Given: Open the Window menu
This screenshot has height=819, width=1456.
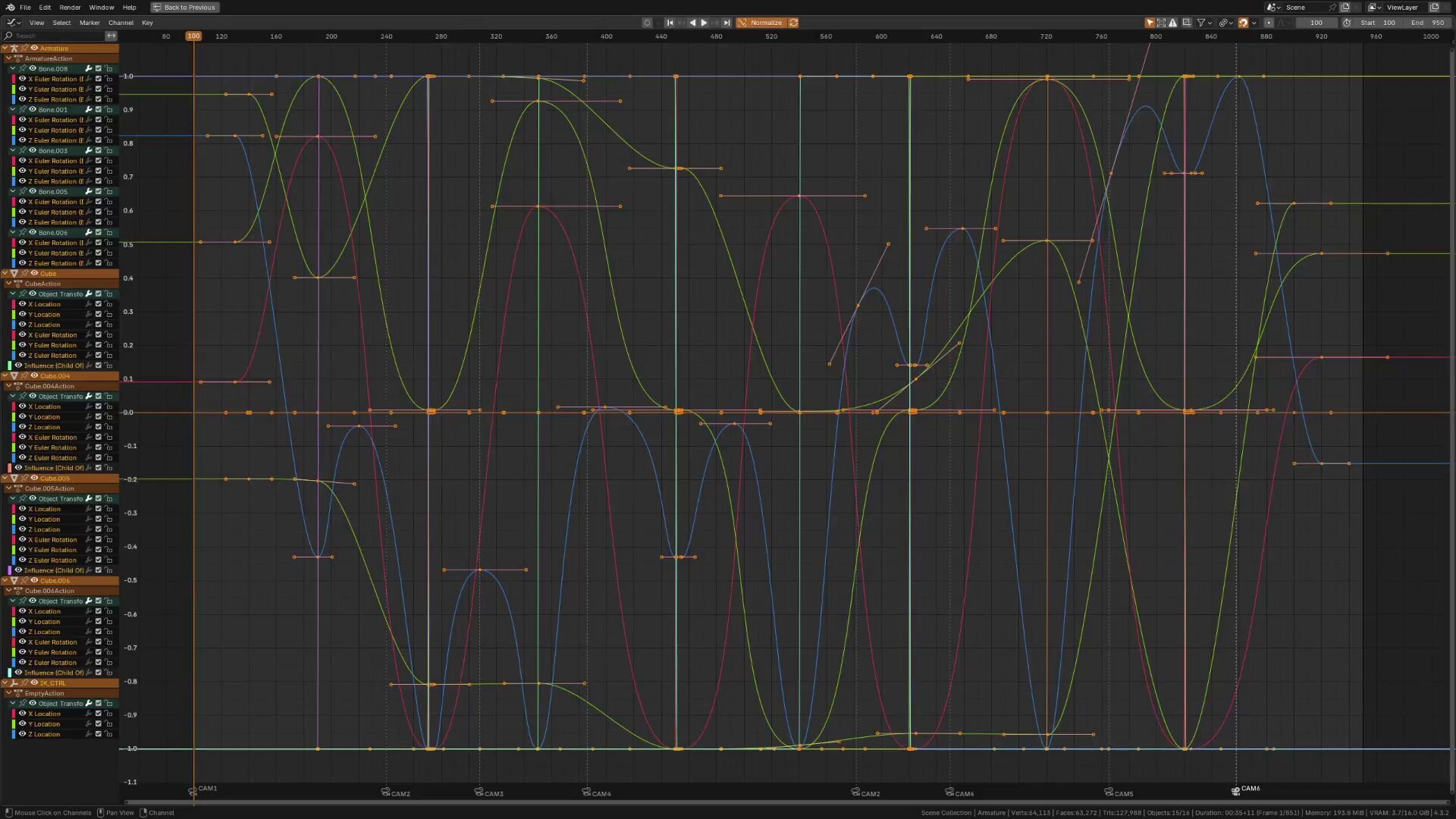Looking at the screenshot, I should click(102, 8).
